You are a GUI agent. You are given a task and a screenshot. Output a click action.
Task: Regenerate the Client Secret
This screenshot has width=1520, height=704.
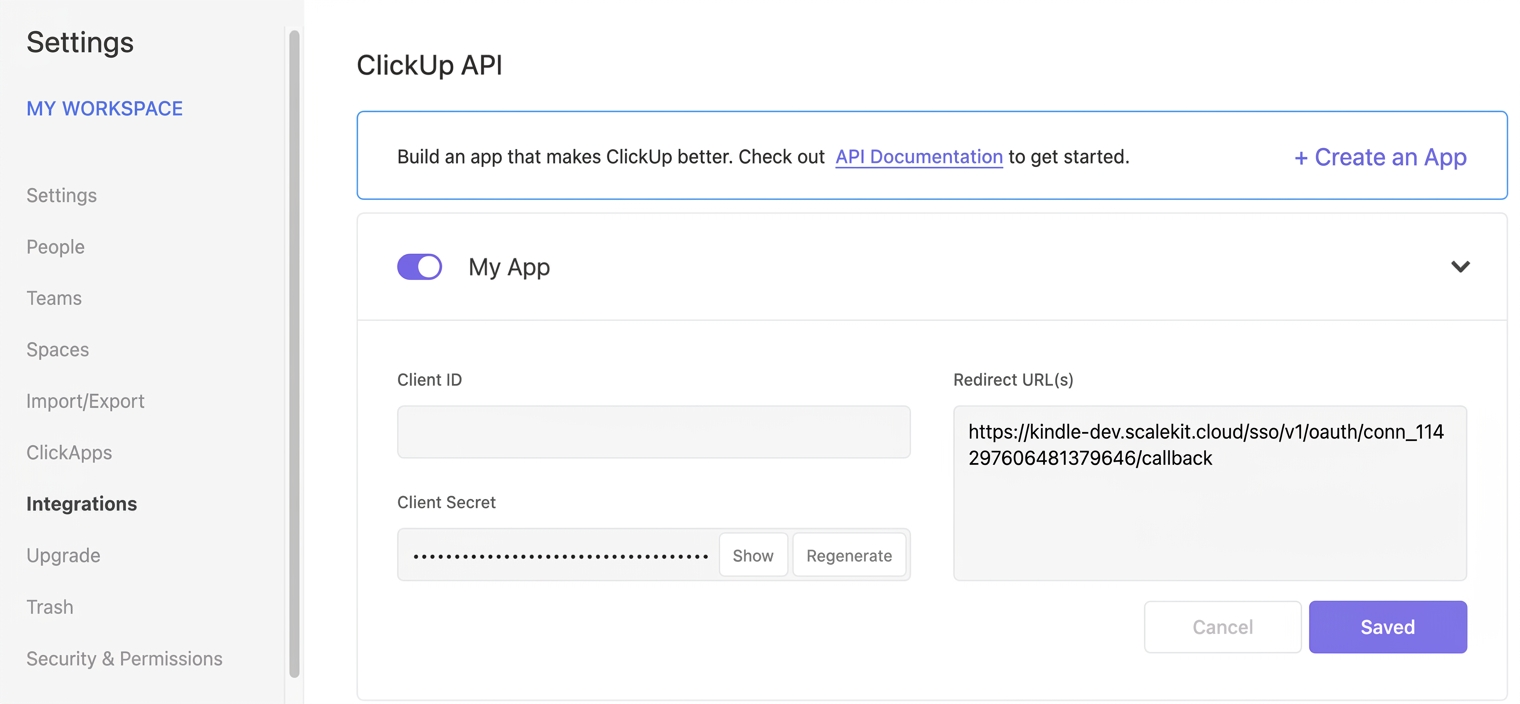click(849, 555)
